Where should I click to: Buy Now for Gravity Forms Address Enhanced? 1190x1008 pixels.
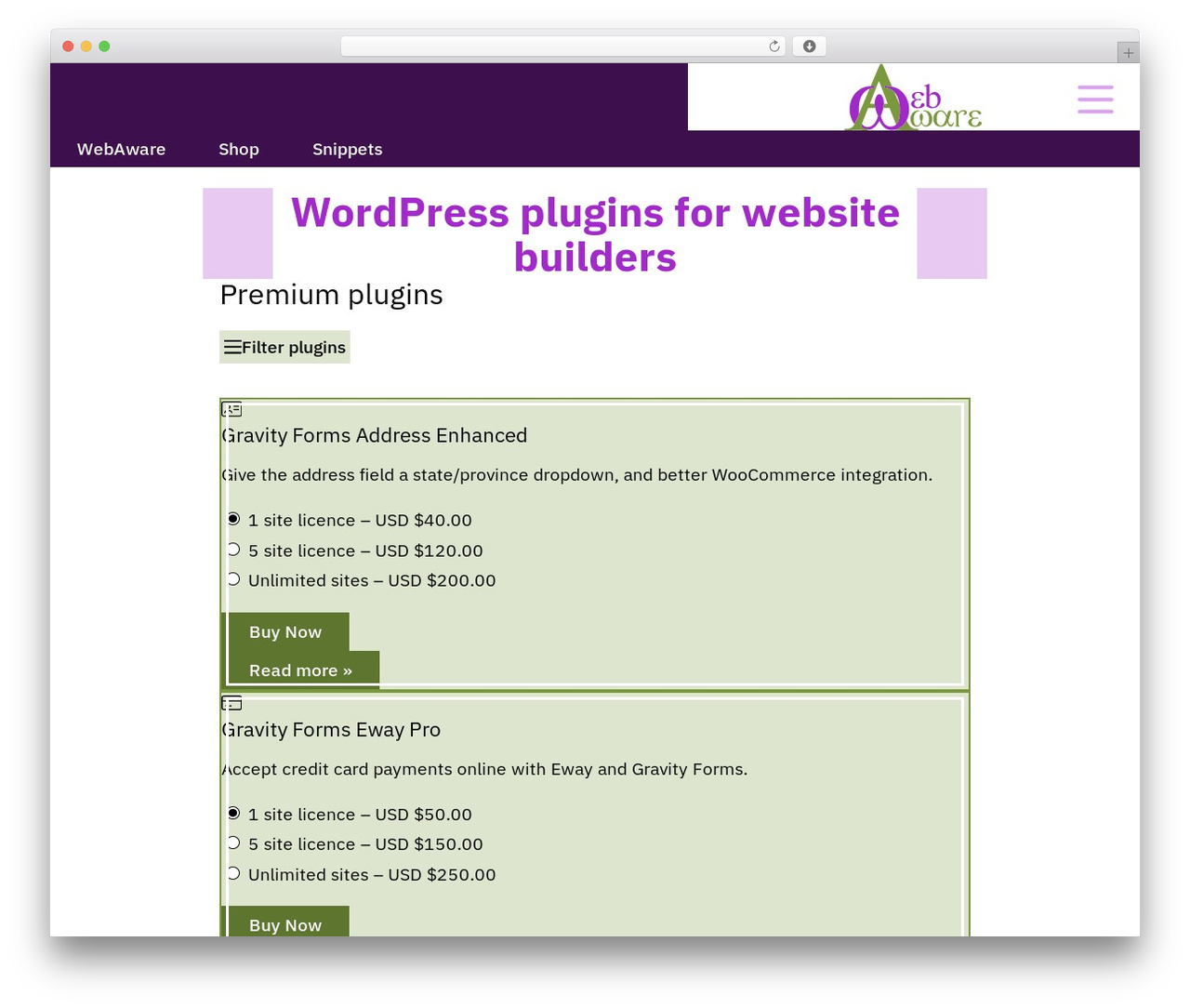[x=285, y=631]
